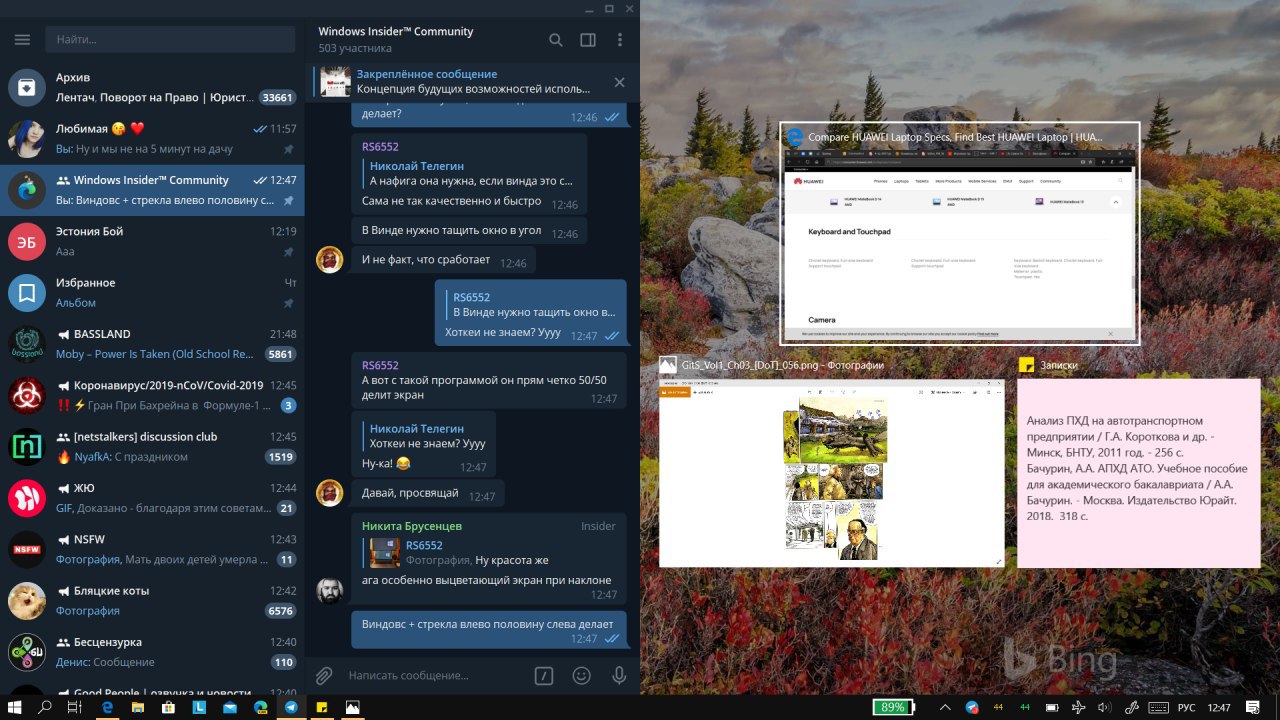Toggle airplane mode tray icon
The image size is (1280, 720).
pos(1077,707)
